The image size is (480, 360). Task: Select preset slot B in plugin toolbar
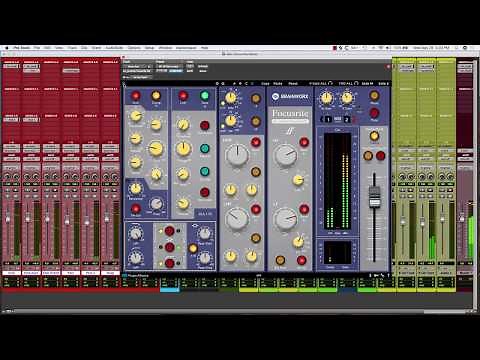[x=240, y=83]
